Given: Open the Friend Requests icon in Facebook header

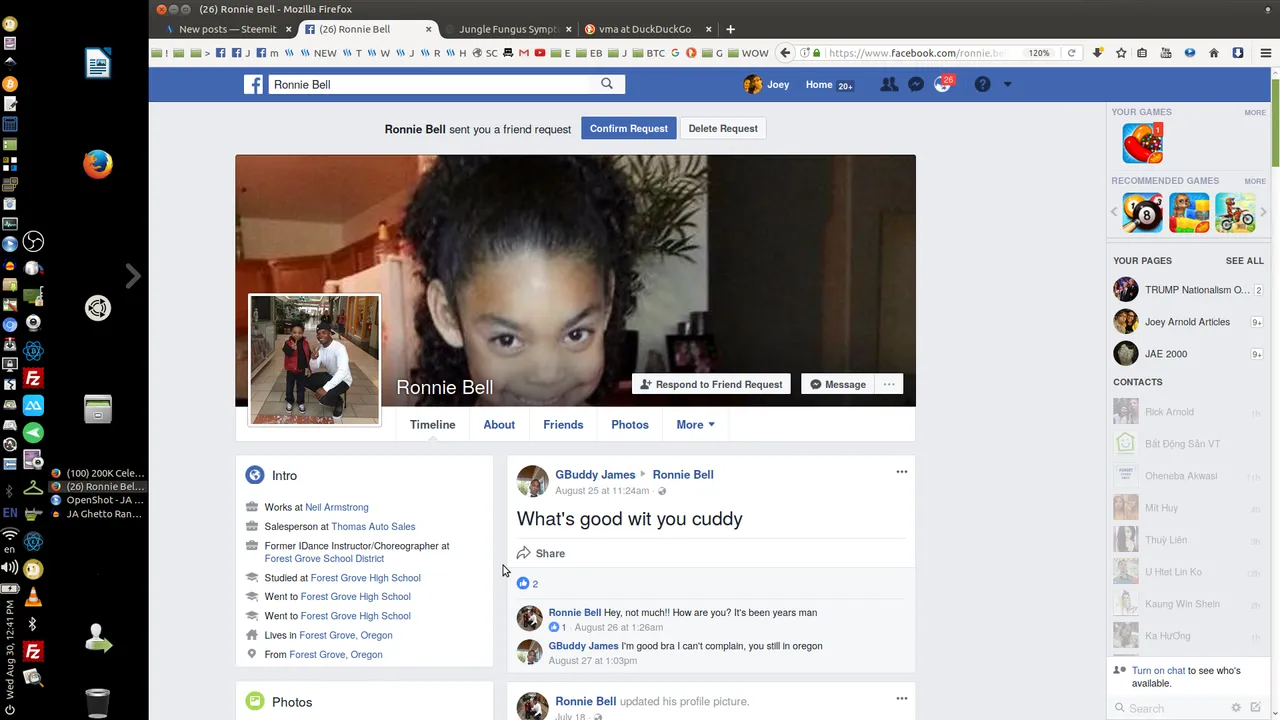Looking at the screenshot, I should [x=888, y=85].
